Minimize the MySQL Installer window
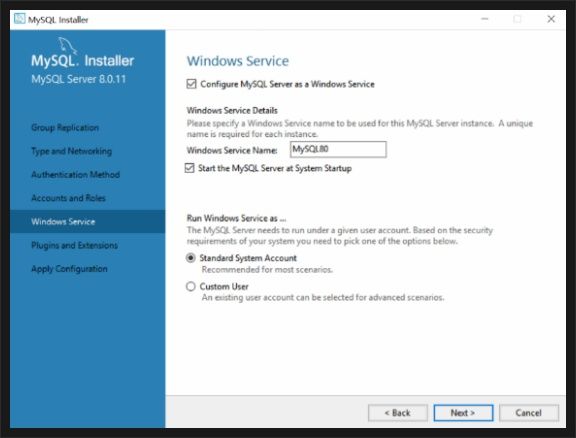Screen dimensions: 576x438 (485, 19)
